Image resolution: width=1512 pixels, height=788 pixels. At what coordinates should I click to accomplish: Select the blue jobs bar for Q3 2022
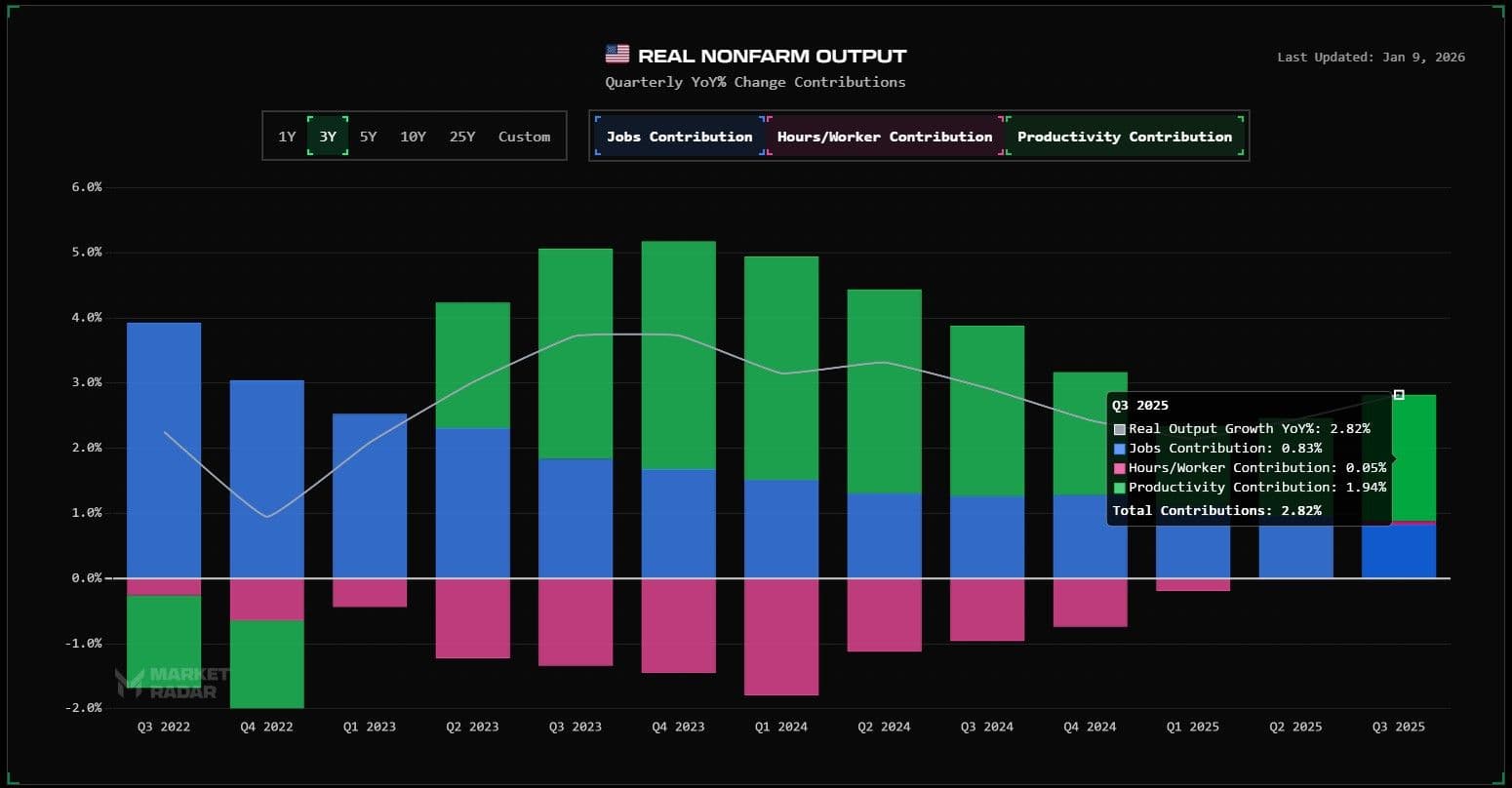[164, 449]
